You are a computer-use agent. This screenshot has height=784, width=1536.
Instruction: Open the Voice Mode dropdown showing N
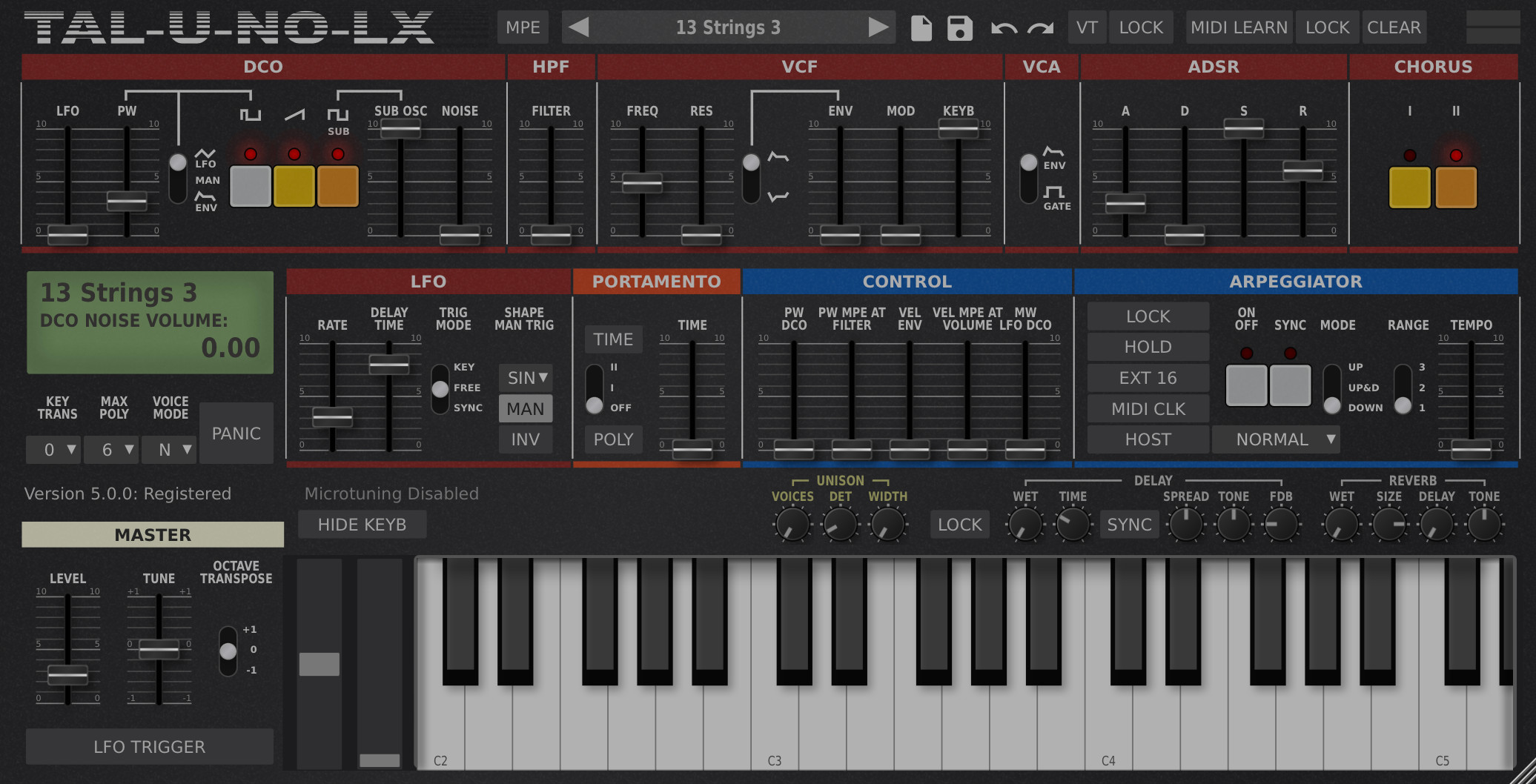pos(168,450)
